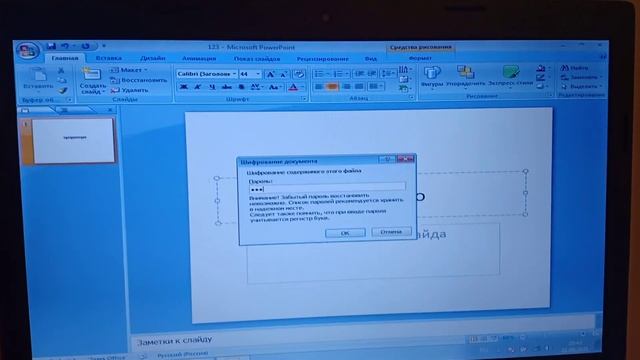Toggle align text right

(x=346, y=87)
